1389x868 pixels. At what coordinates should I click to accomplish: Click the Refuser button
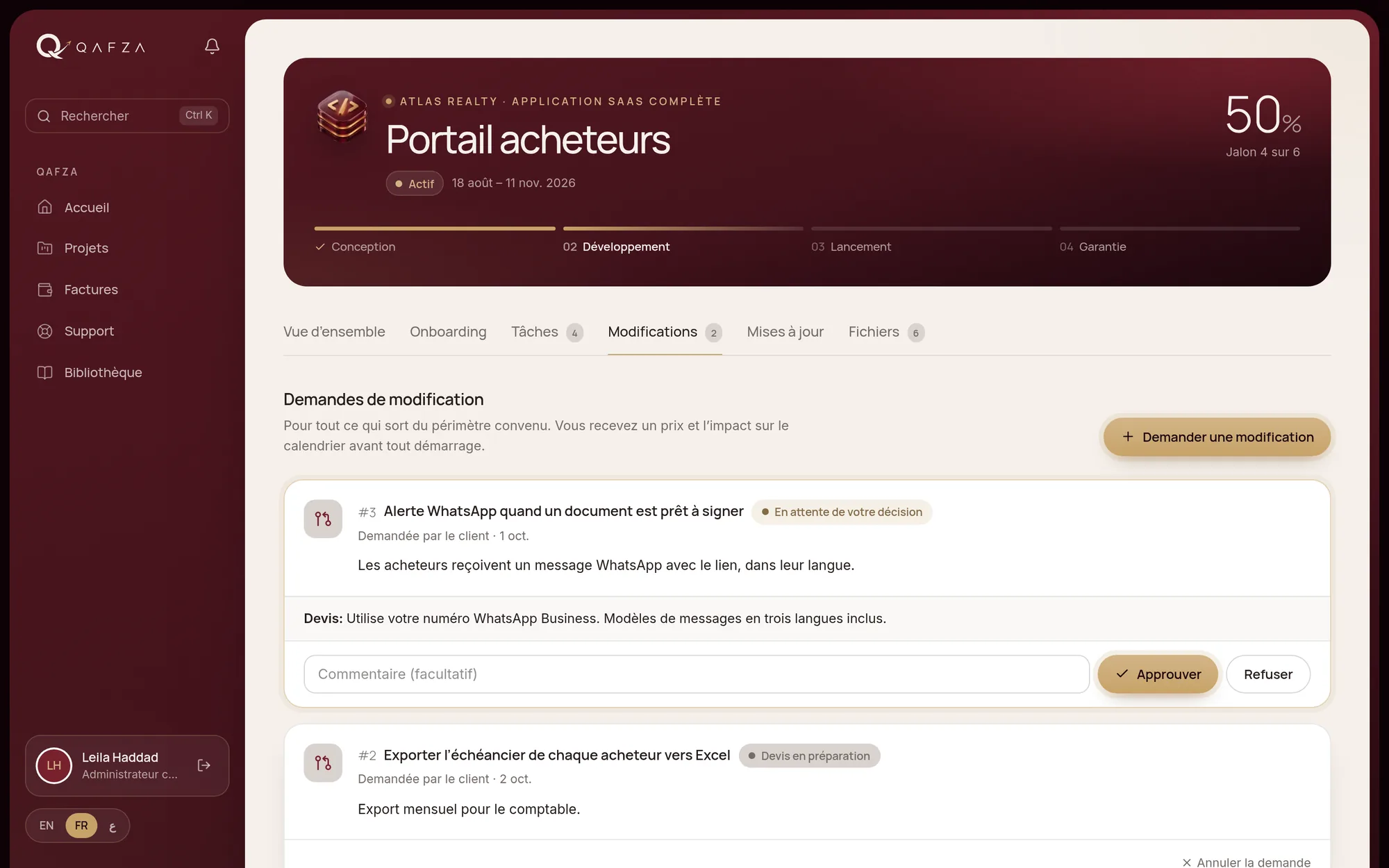1268,674
